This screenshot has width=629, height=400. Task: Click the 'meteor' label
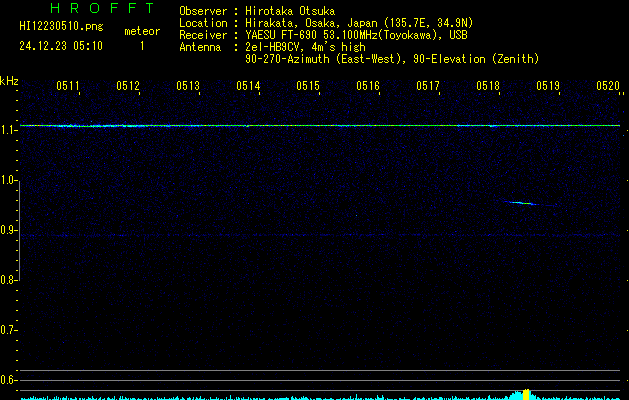tap(142, 31)
